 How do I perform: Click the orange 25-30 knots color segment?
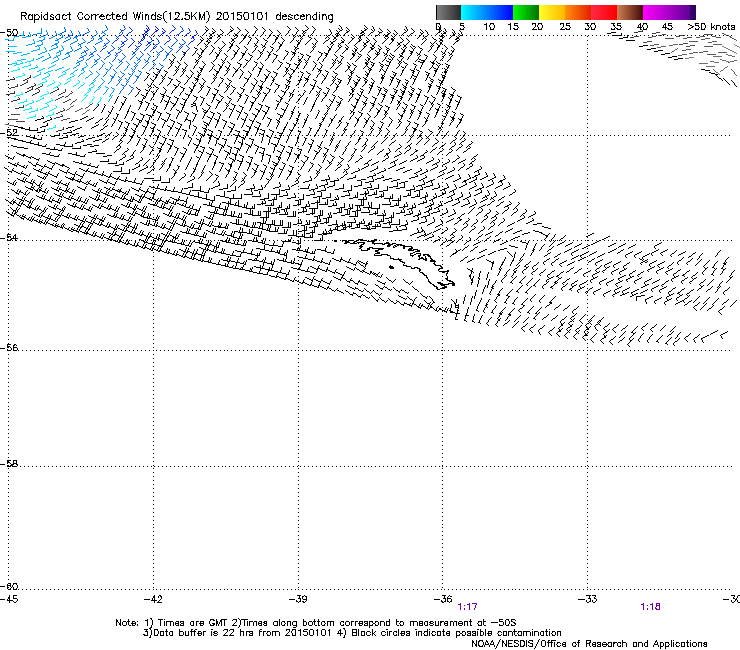click(x=578, y=12)
